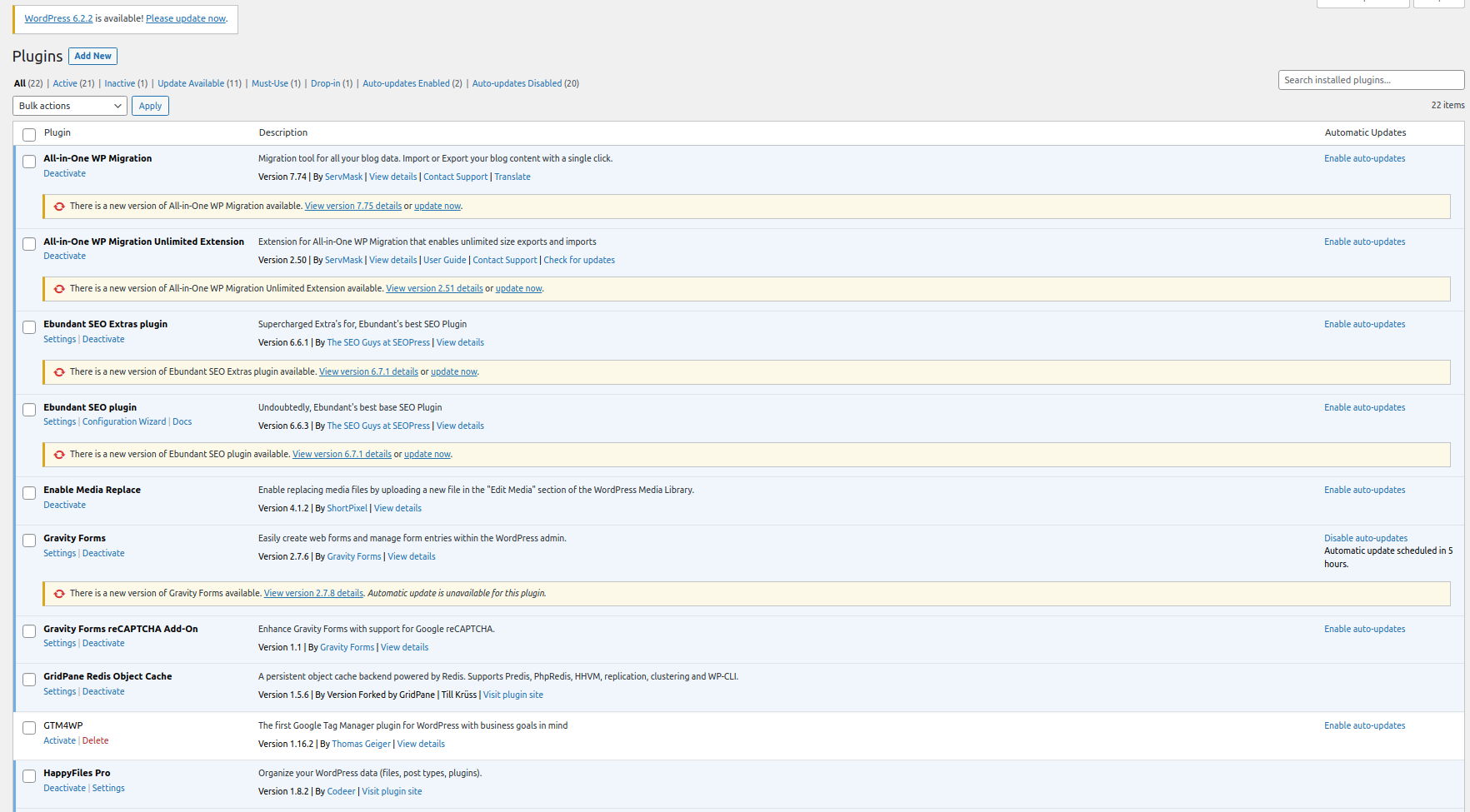Open Ebundant SEO Configuration Wizard
Viewport: 1470px width, 812px height.
(124, 421)
